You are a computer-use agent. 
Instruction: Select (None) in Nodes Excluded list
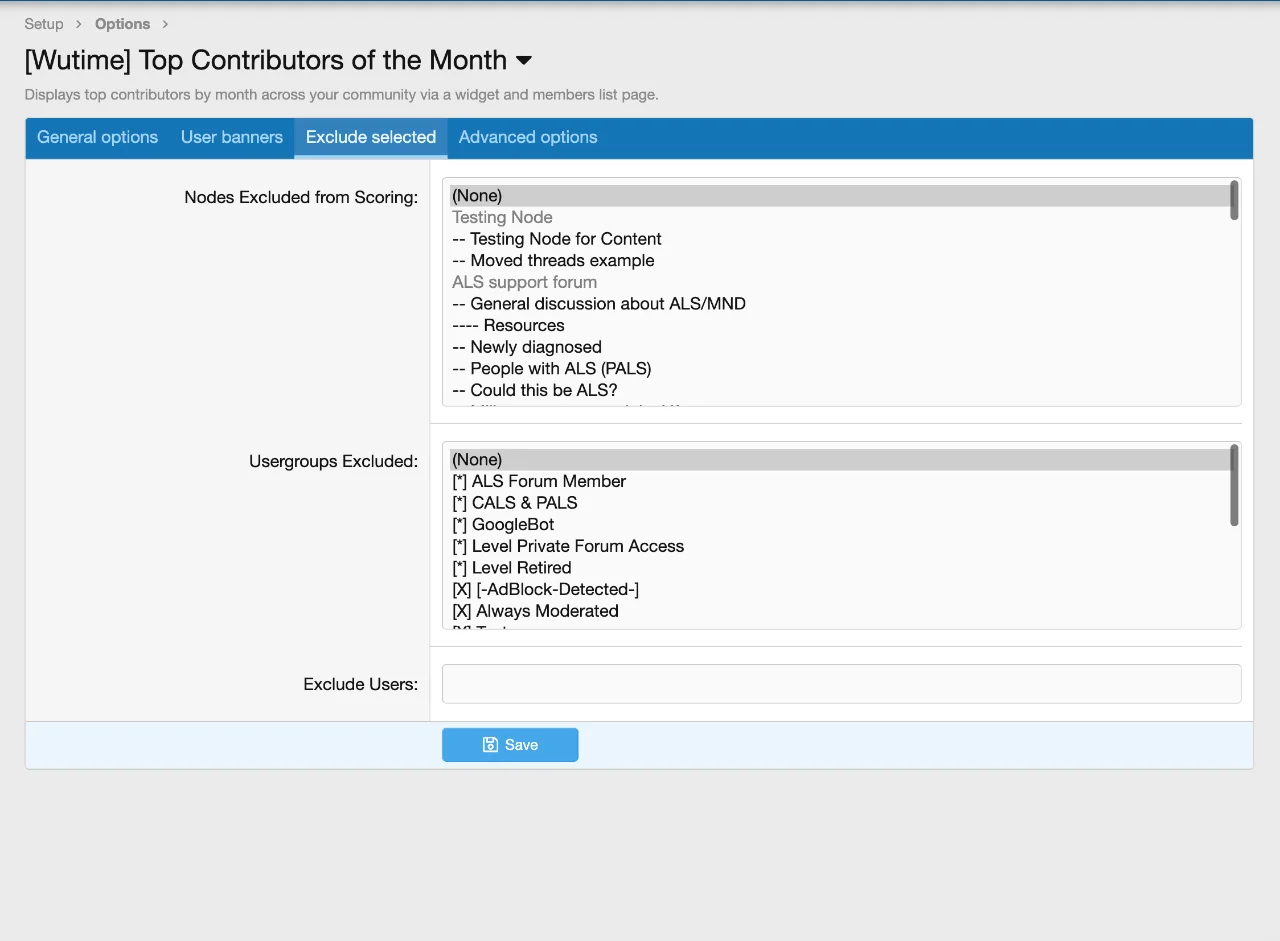click(477, 196)
